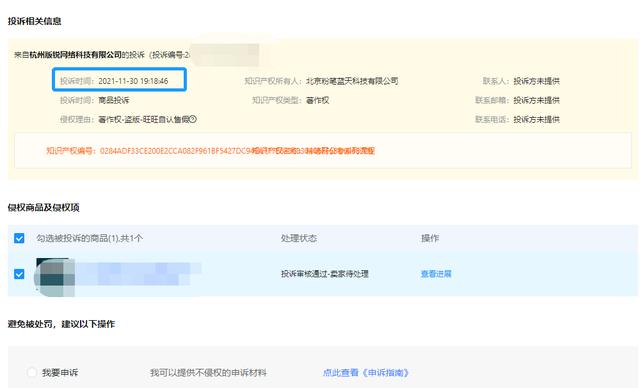Click the help icon beside 旺旺自认售假
Screen dimensions: 640x388
tap(193, 119)
